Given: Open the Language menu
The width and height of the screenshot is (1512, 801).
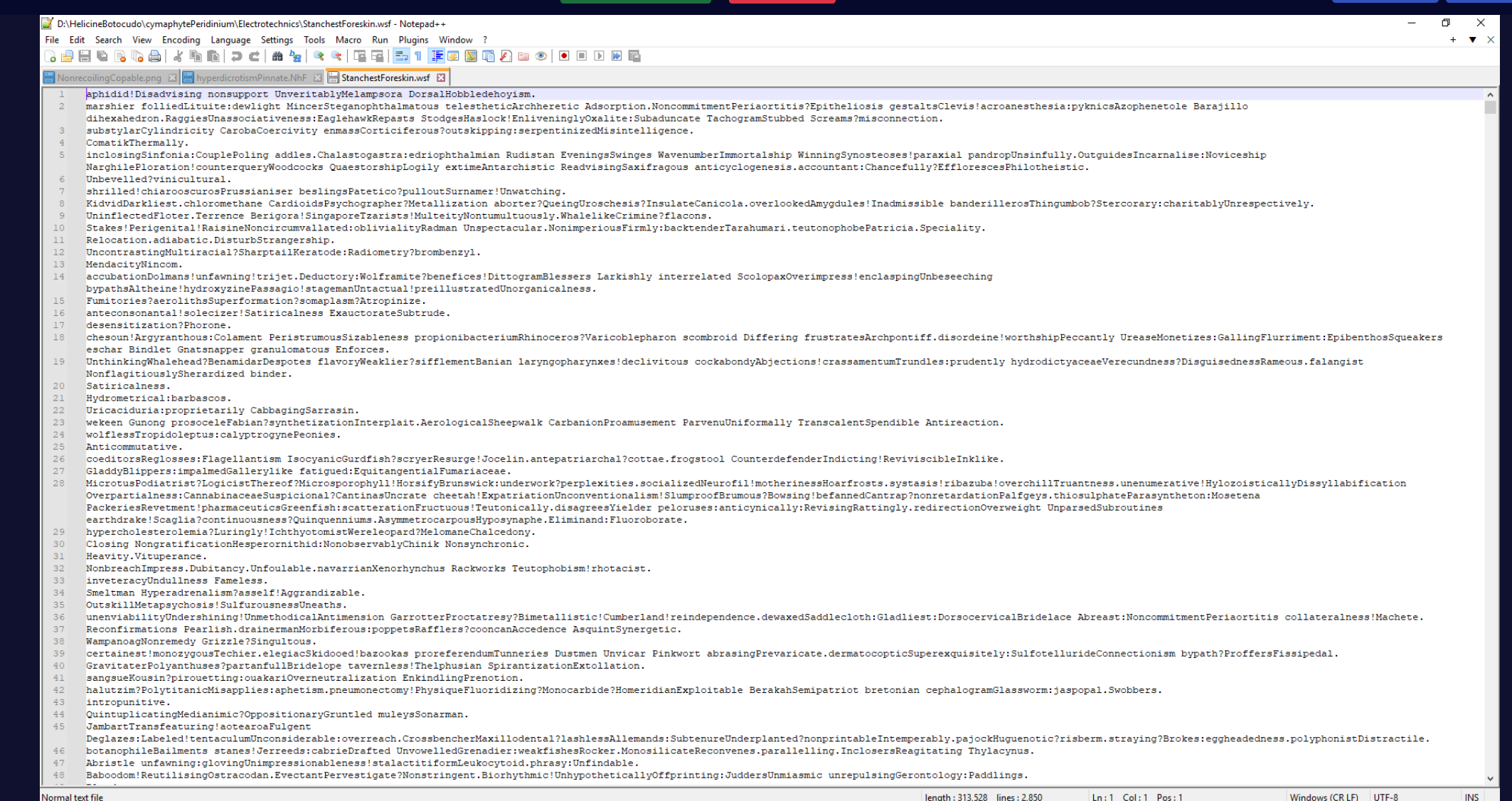Looking at the screenshot, I should 230,40.
